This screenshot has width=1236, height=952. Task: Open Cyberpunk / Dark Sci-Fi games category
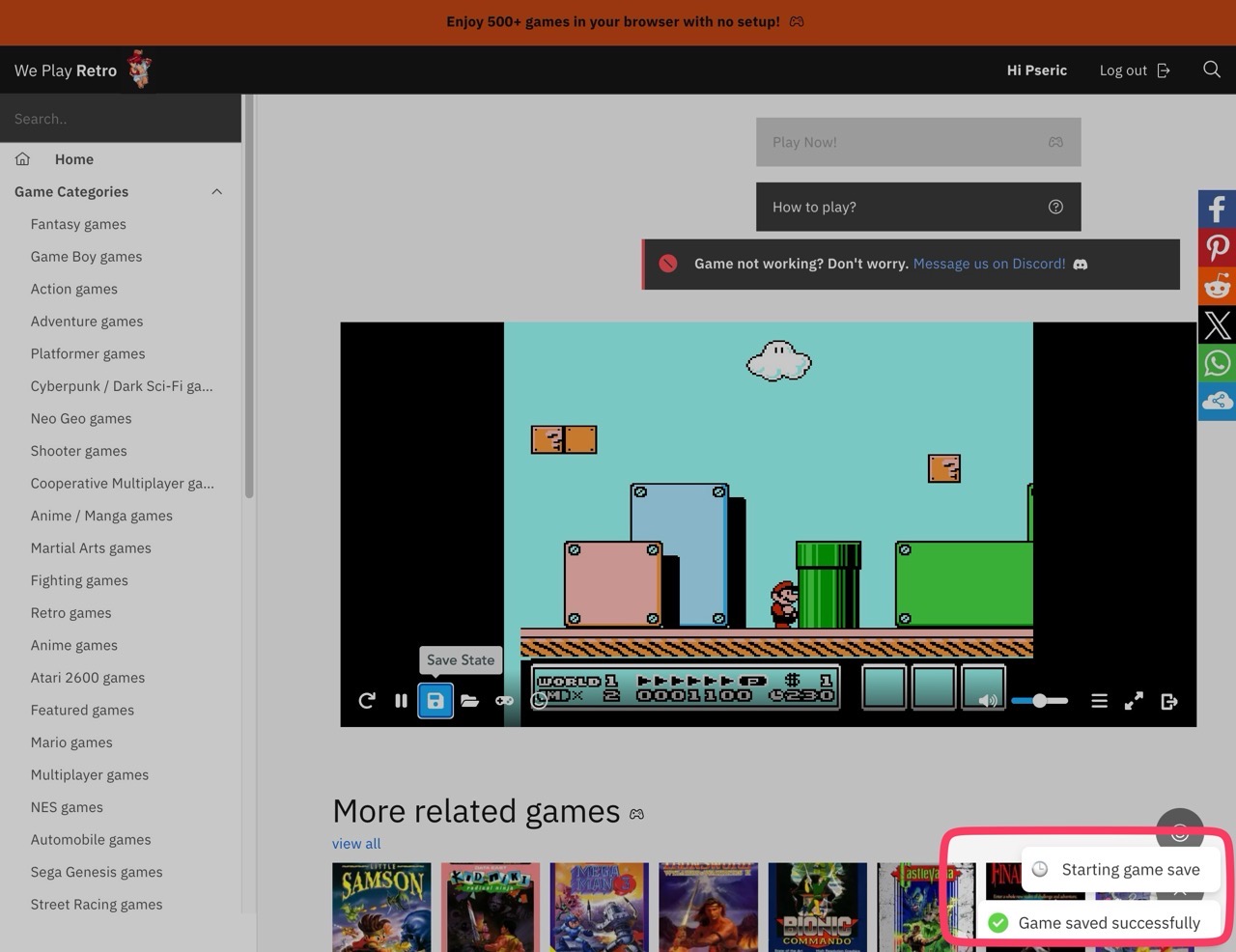tap(122, 386)
